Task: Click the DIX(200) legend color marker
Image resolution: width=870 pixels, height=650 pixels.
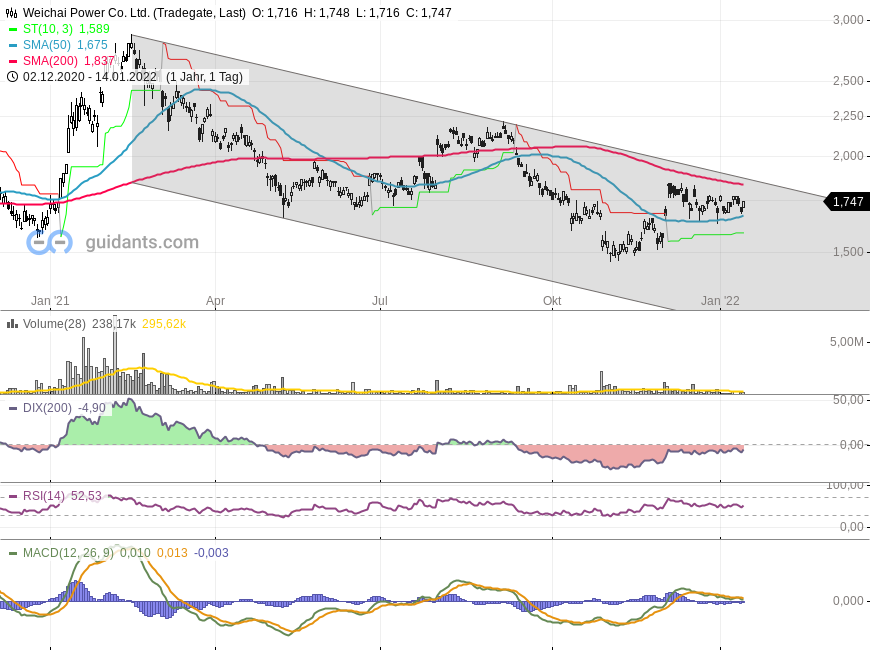Action: (x=13, y=409)
